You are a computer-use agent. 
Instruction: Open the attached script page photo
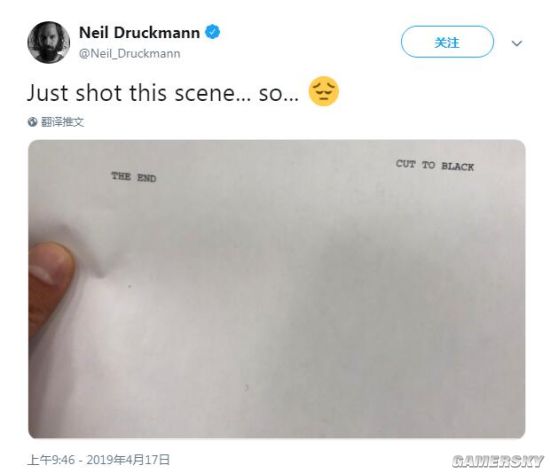coord(276,289)
